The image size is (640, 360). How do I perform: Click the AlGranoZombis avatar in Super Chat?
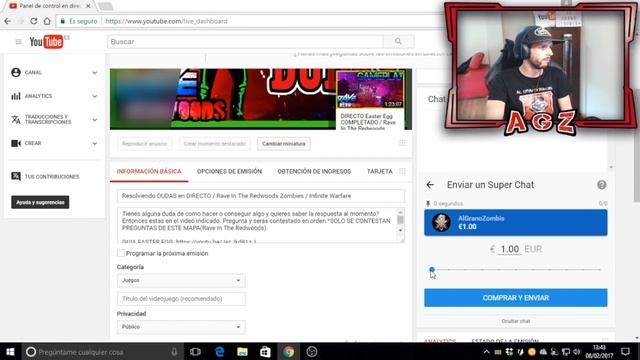pos(441,222)
